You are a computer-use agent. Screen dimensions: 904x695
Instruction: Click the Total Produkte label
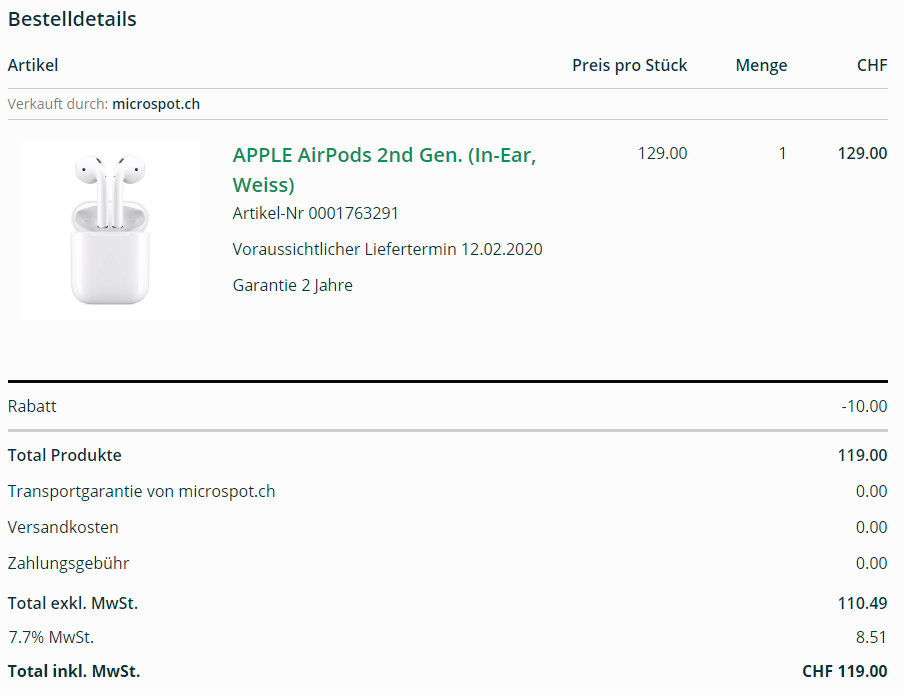(x=64, y=455)
